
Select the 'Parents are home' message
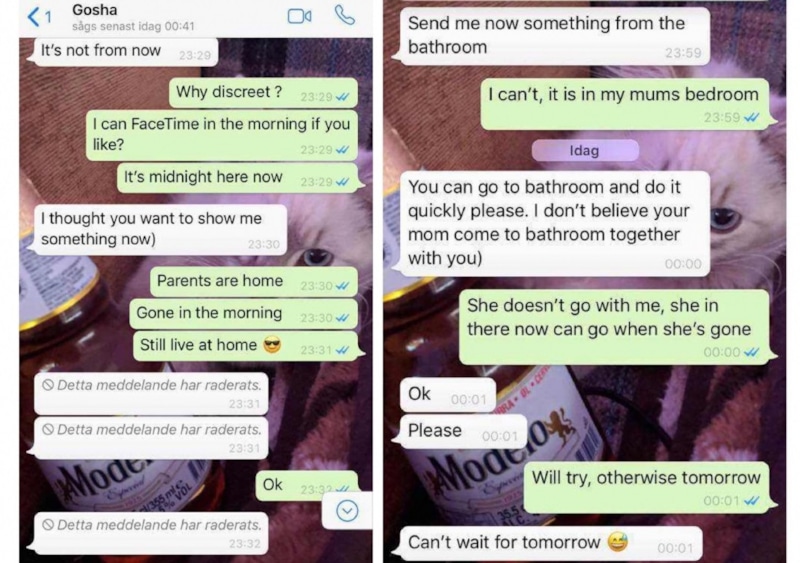pyautogui.click(x=254, y=282)
